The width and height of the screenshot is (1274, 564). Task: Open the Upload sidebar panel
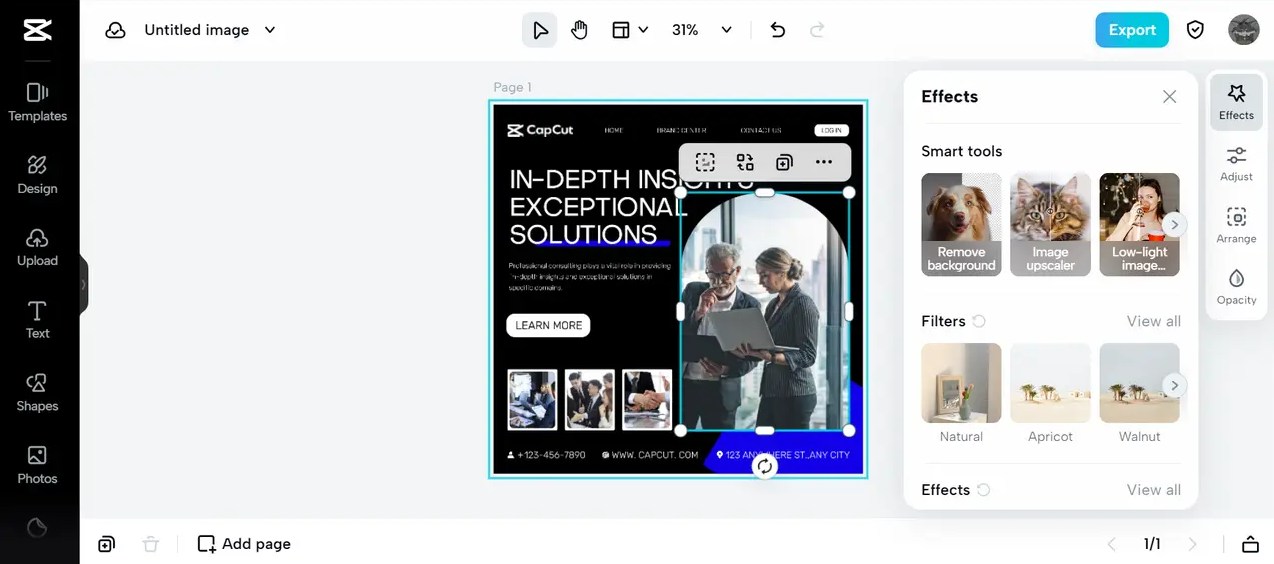[x=37, y=247]
